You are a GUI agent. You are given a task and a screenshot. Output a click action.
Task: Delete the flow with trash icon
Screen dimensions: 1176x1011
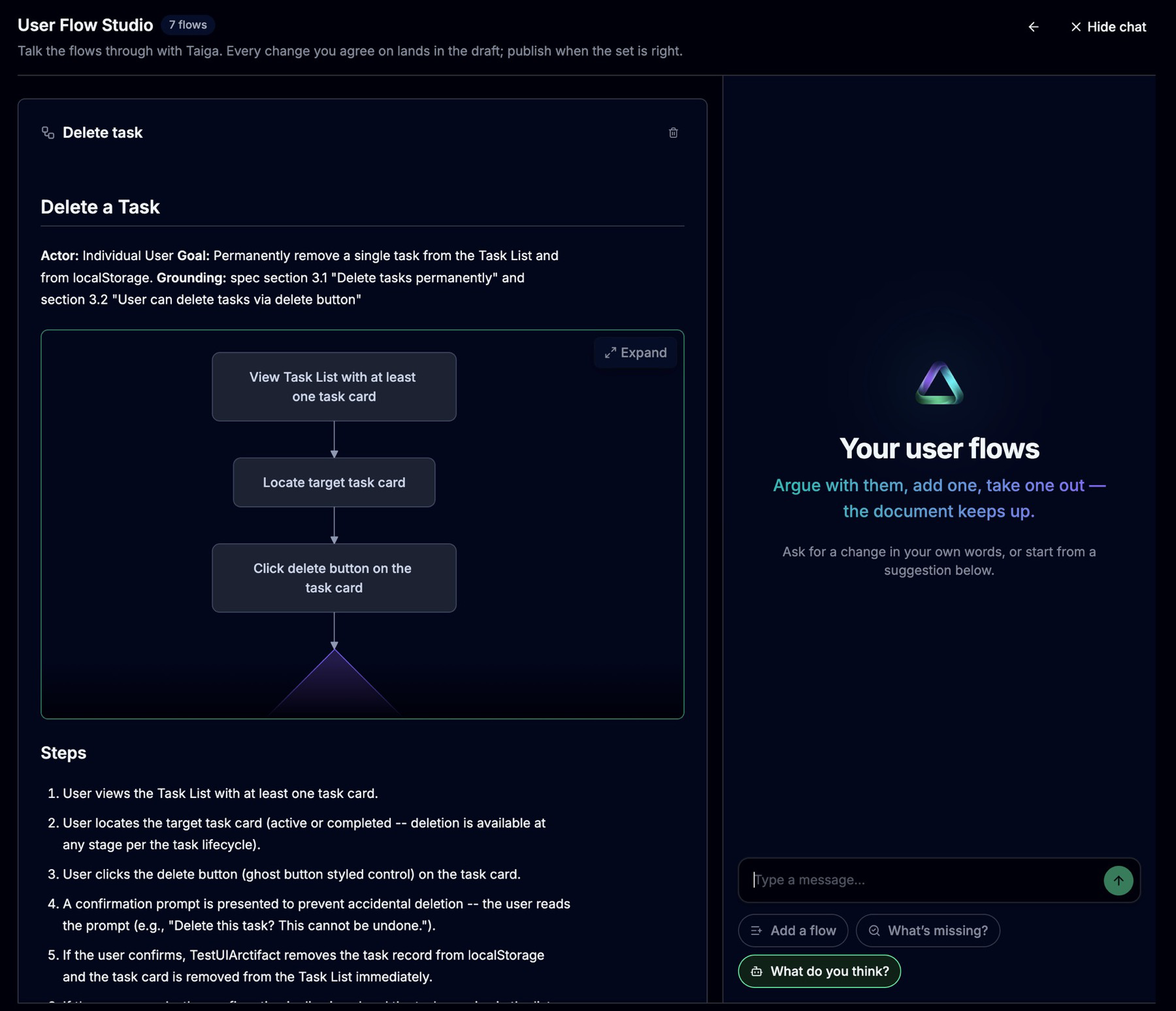[x=673, y=133]
